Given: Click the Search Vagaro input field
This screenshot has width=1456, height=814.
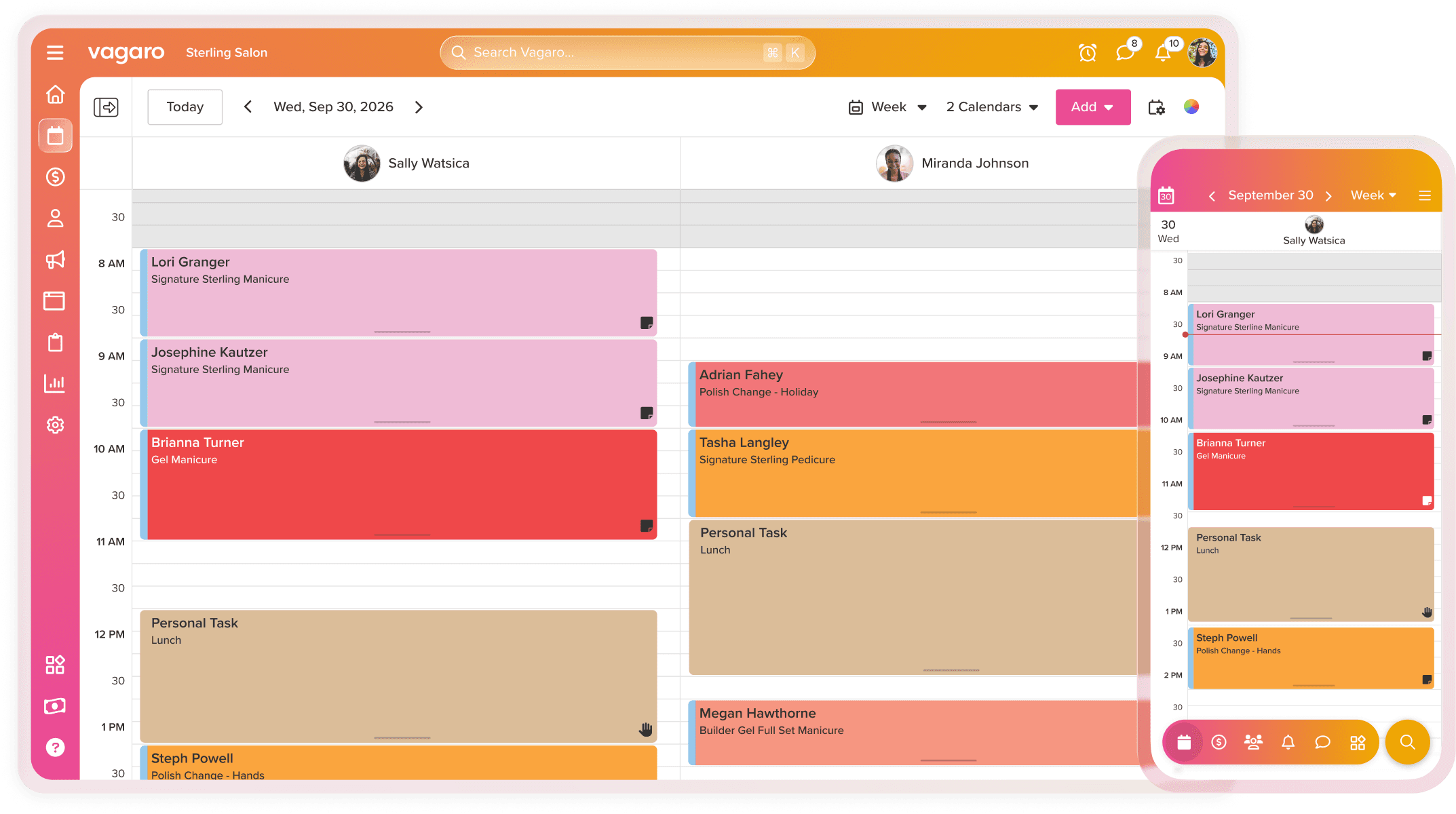Looking at the screenshot, I should coord(614,52).
